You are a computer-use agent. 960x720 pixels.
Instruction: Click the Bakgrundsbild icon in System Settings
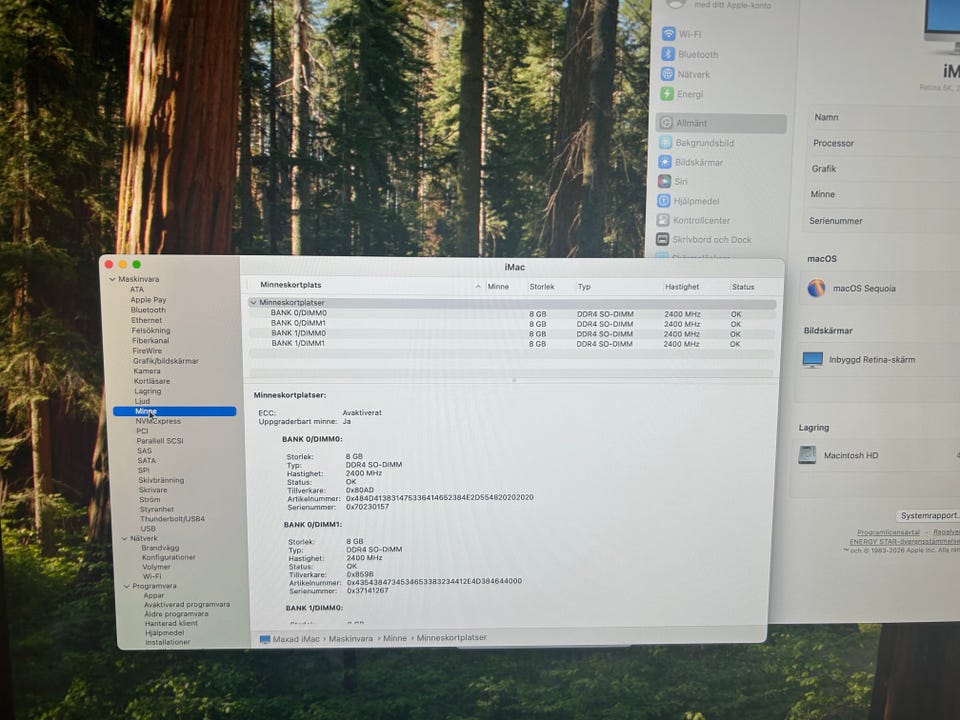[666, 143]
